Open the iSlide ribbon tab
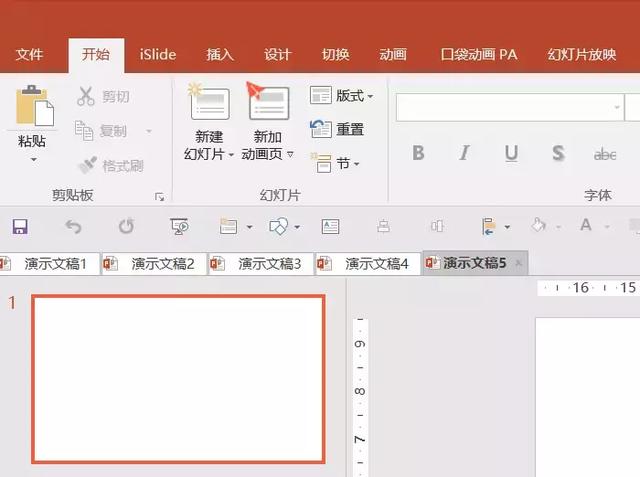640x477 pixels. click(x=158, y=55)
